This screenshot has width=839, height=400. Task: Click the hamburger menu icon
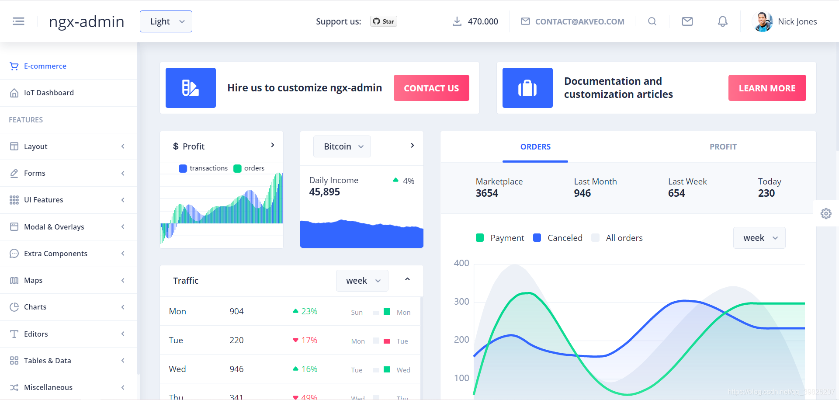(18, 21)
